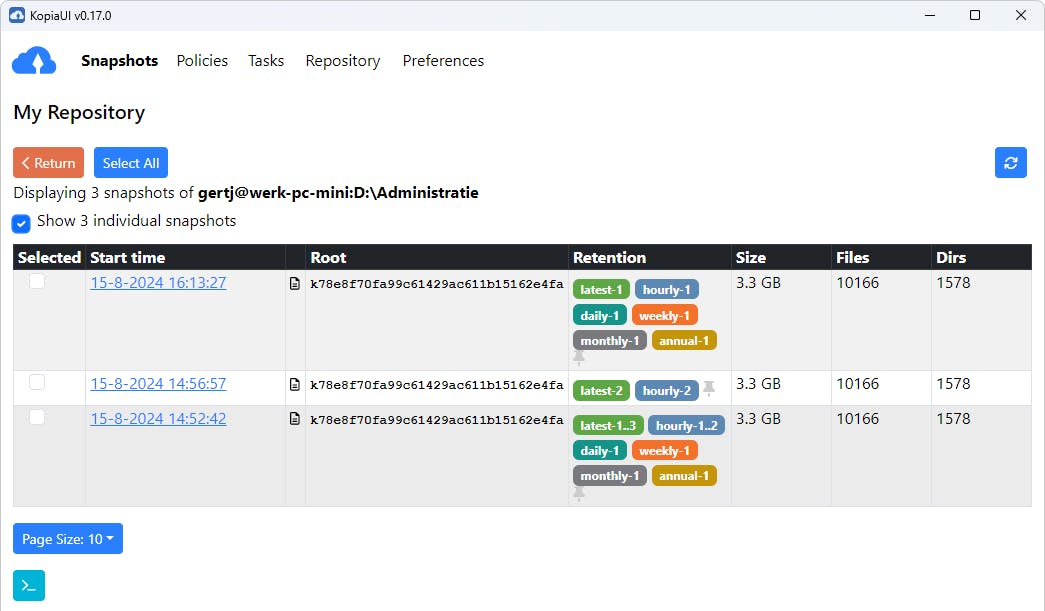The height and width of the screenshot is (611, 1045).
Task: Open the Page Size dropdown
Action: point(68,539)
